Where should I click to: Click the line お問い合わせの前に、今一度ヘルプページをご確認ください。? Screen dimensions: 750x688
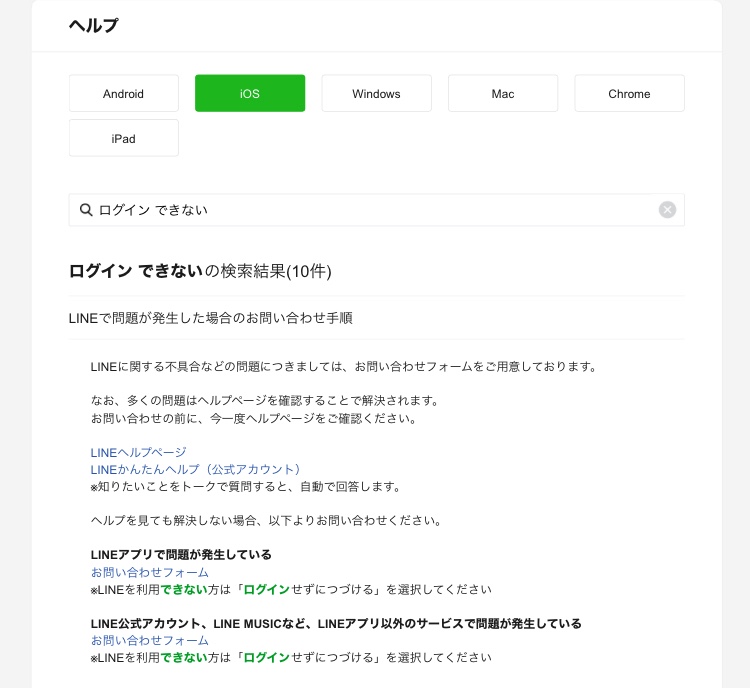click(x=254, y=419)
